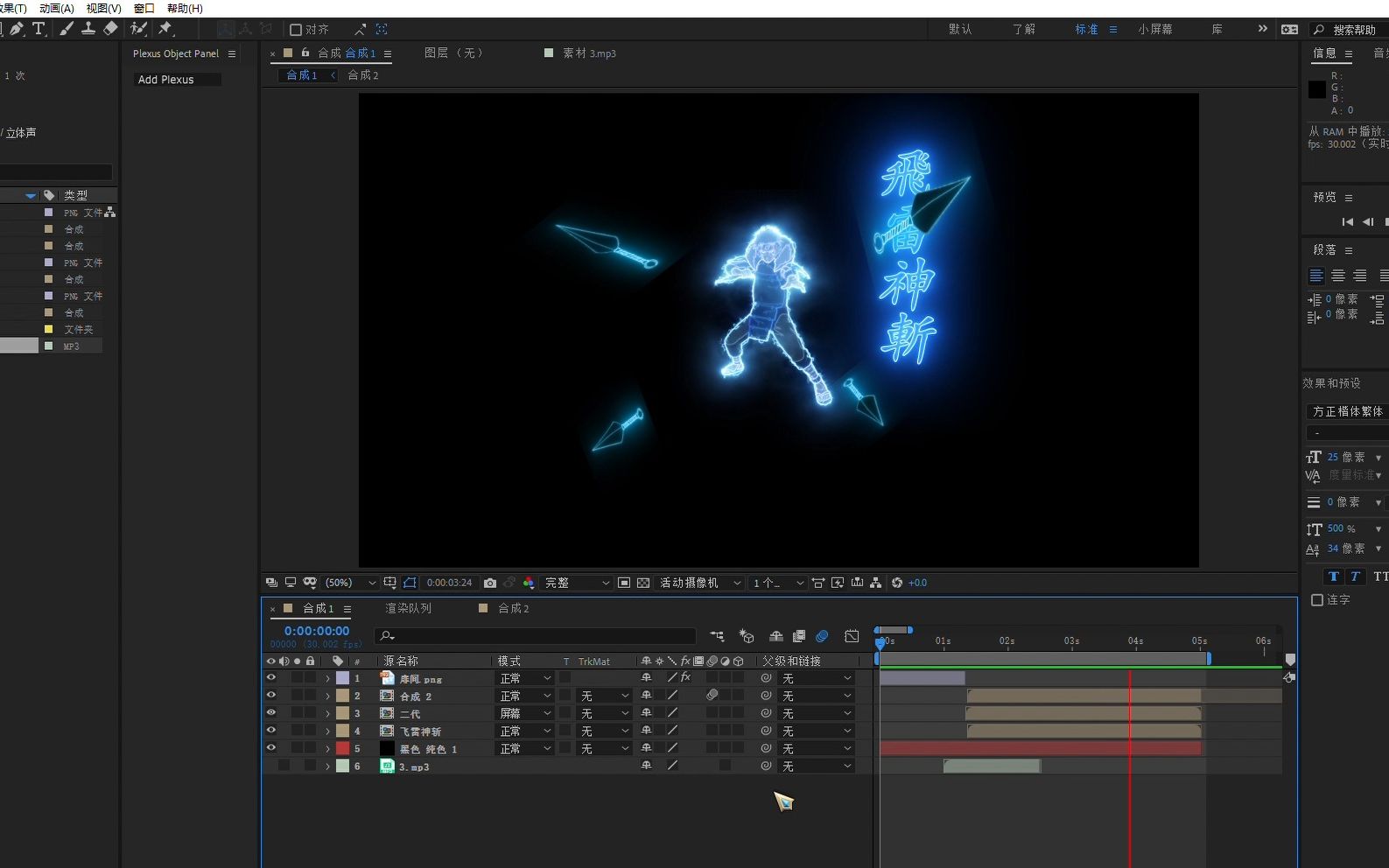Image resolution: width=1389 pixels, height=868 pixels.
Task: Switch to the 小屏幕 workspace
Action: coord(1155,29)
